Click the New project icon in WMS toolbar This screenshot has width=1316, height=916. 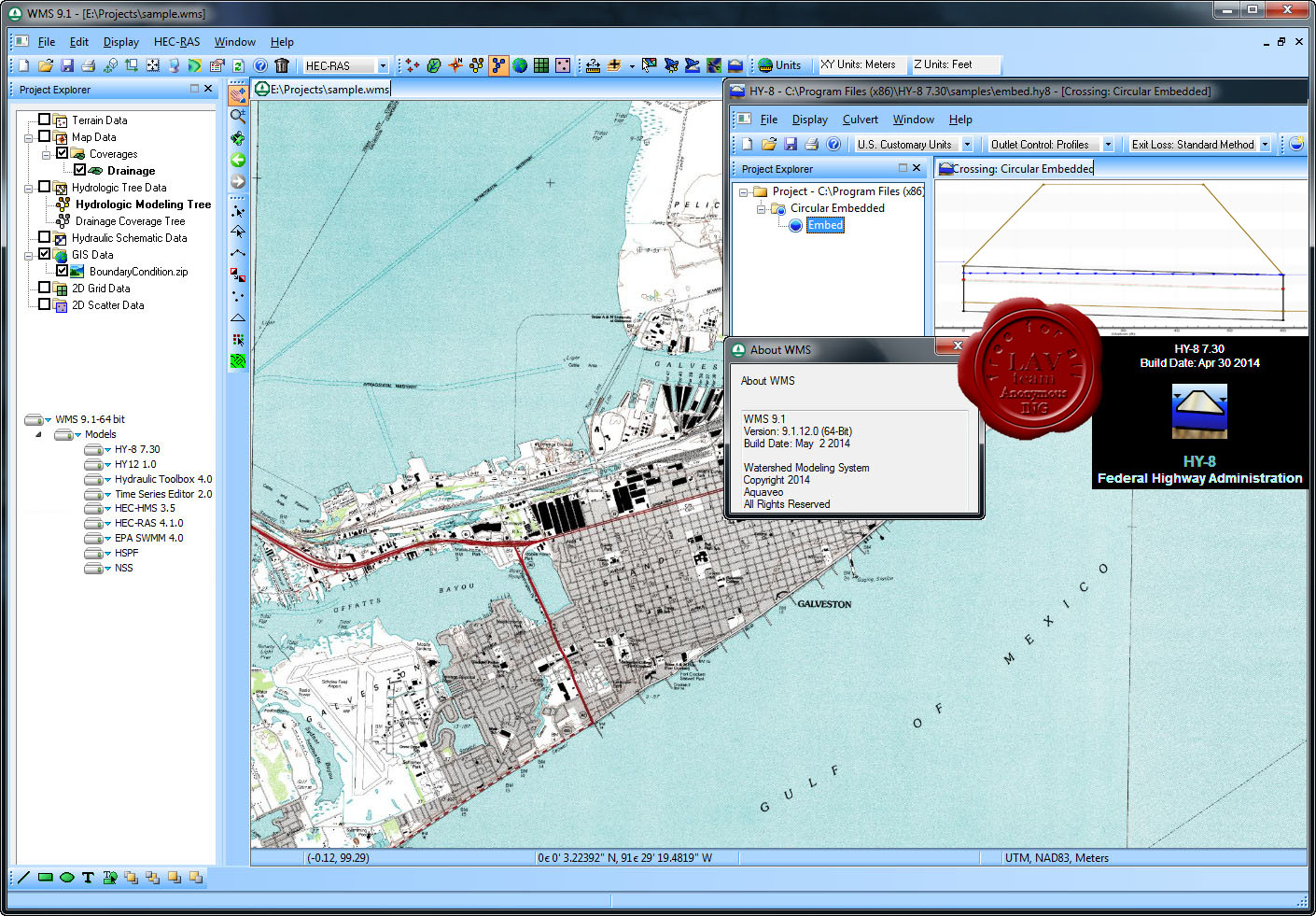tap(24, 65)
